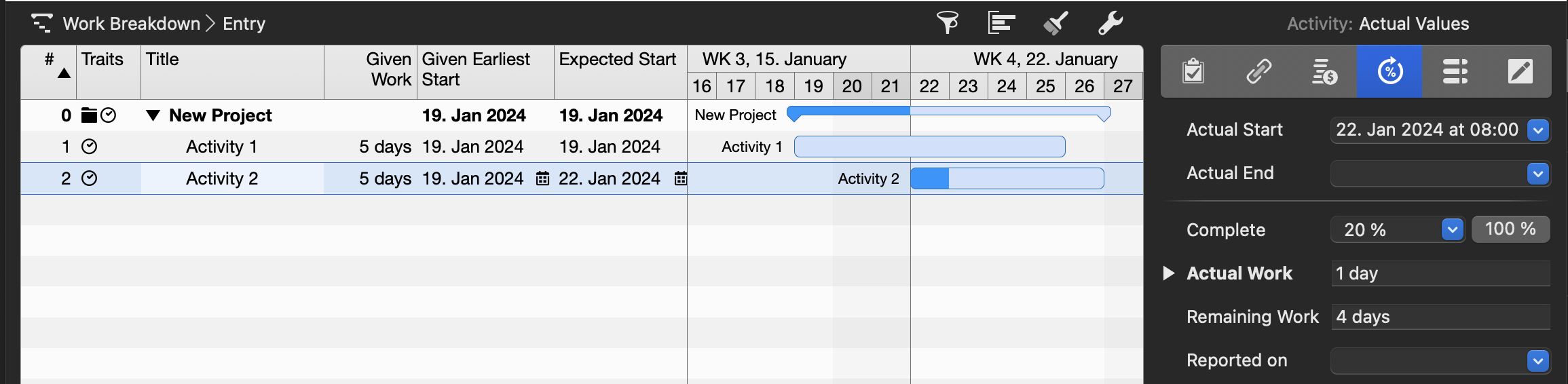The height and width of the screenshot is (384, 1568).
Task: Click the 100 % complete button
Action: [x=1510, y=229]
